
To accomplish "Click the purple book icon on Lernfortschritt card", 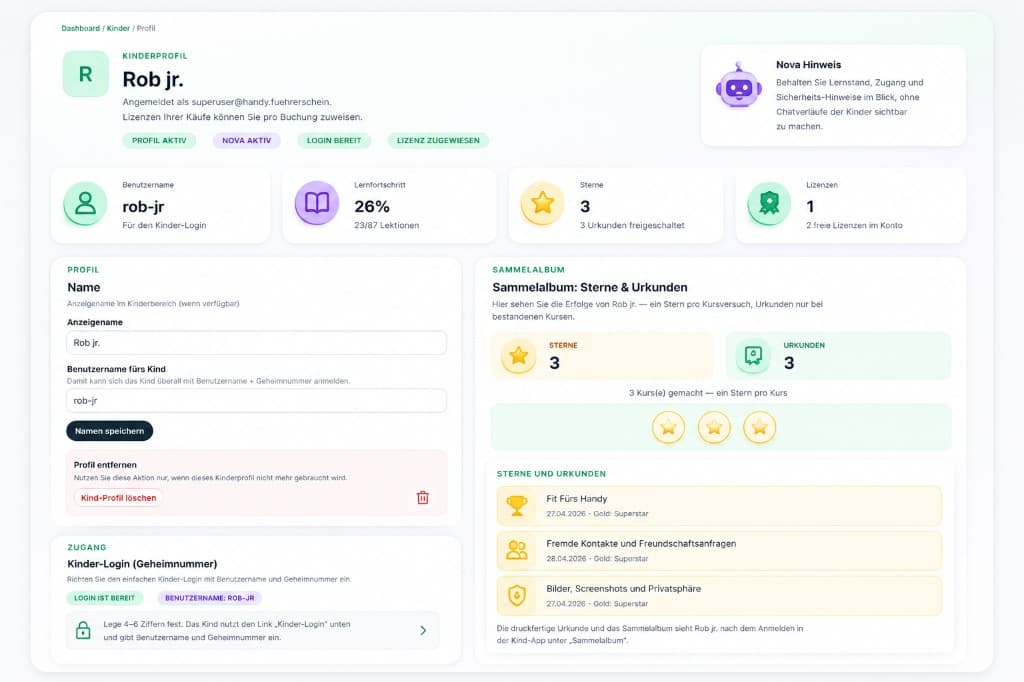I will pyautogui.click(x=315, y=205).
